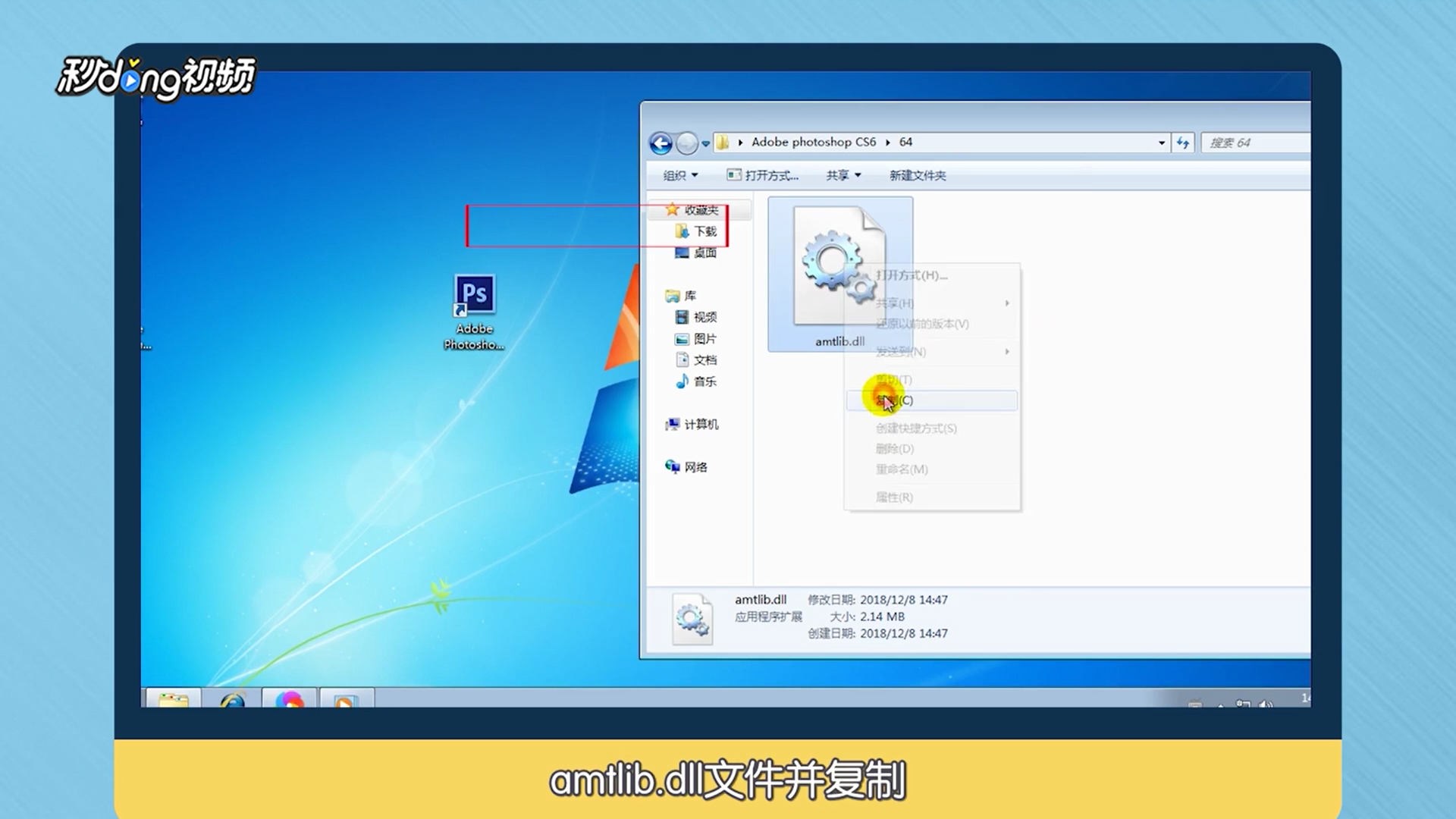Click the 收藏夹 star icon
The image size is (1456, 819).
click(x=672, y=209)
